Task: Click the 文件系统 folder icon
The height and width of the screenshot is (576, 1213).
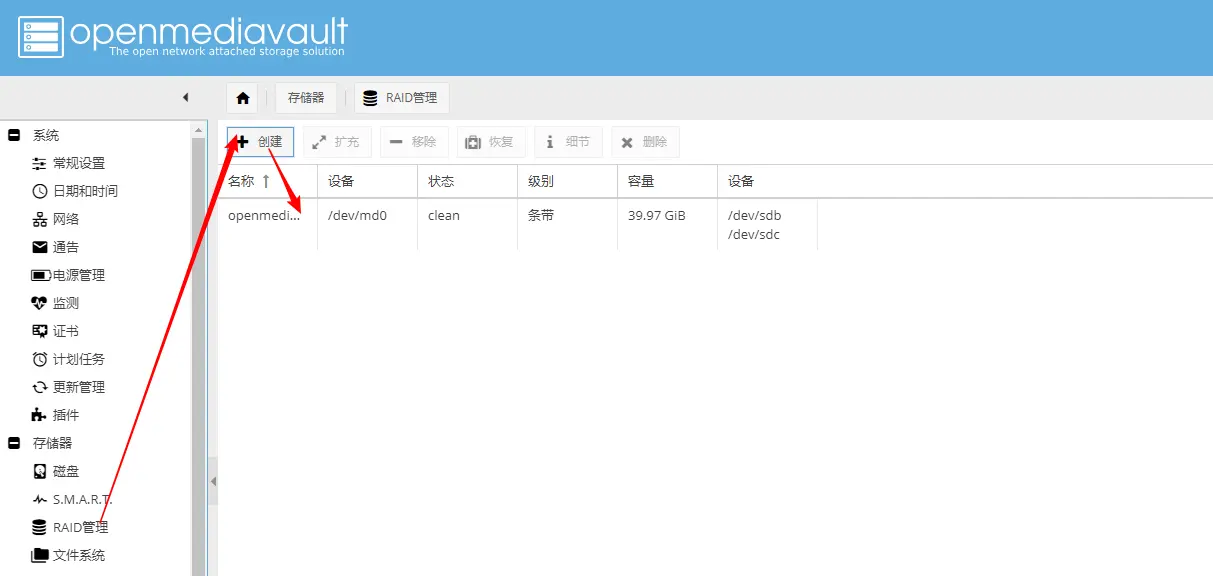Action: [x=40, y=555]
